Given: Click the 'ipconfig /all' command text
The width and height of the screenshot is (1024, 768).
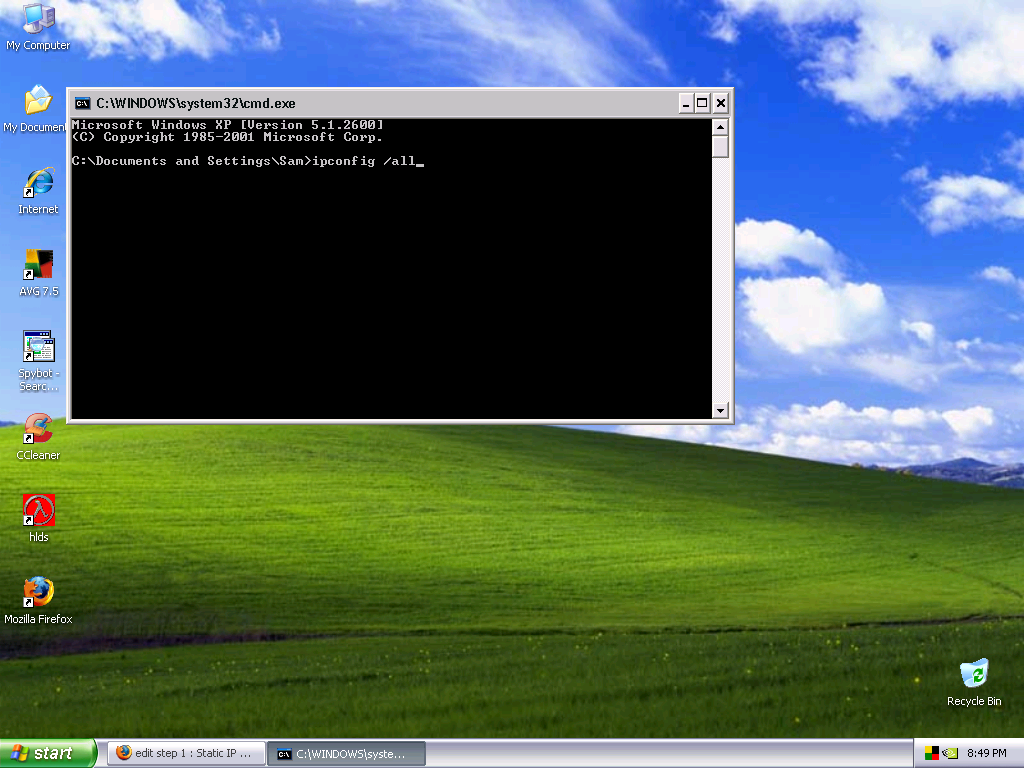Looking at the screenshot, I should pos(364,161).
